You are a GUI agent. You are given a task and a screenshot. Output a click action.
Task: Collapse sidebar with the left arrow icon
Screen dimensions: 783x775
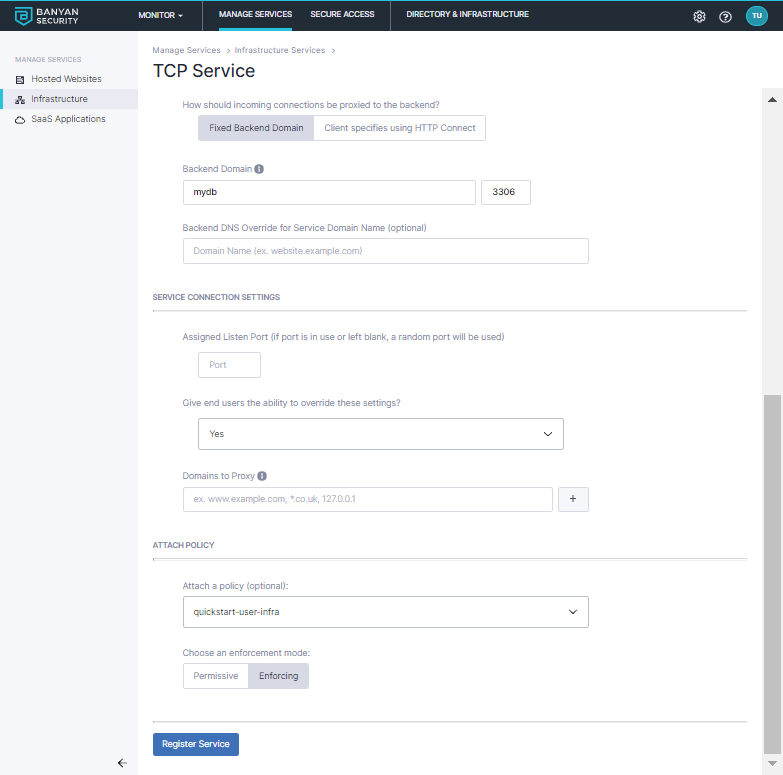(x=122, y=763)
